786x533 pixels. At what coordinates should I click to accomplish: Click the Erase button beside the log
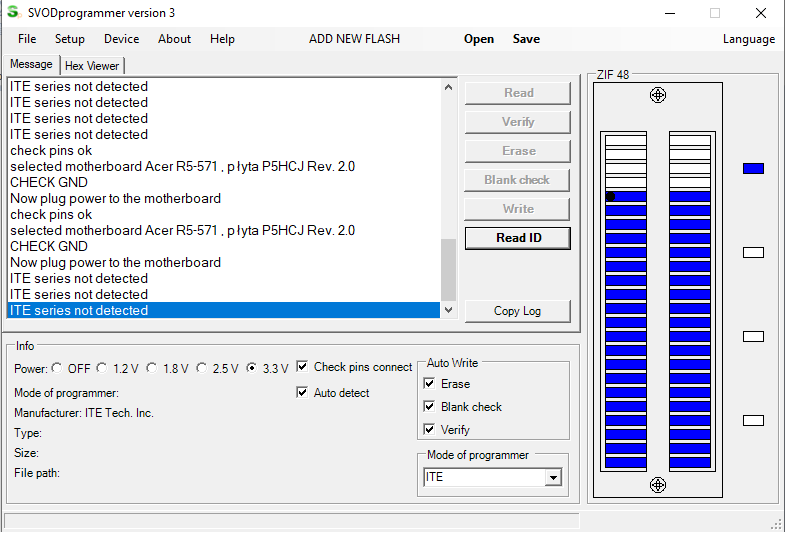[518, 151]
